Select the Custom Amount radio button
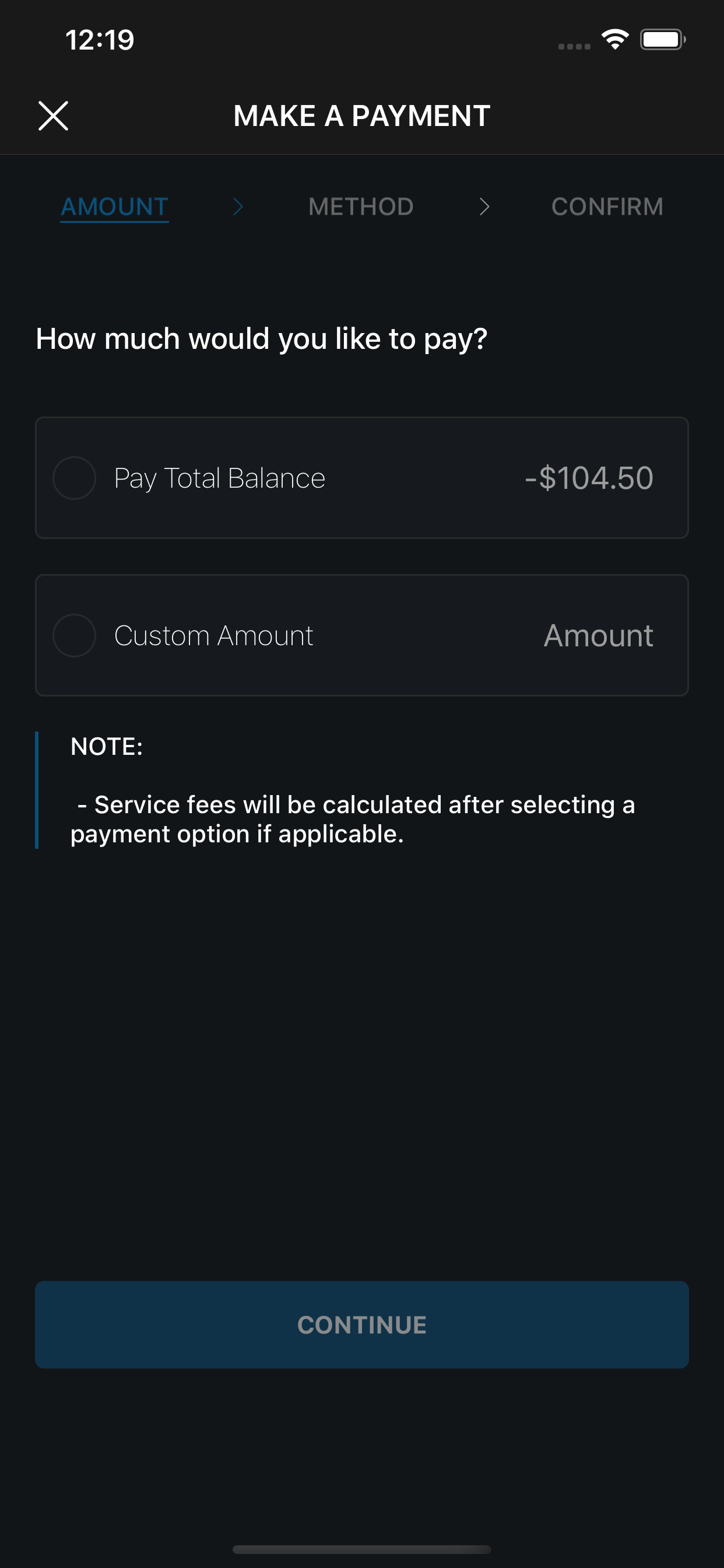The width and height of the screenshot is (724, 1568). coord(74,635)
